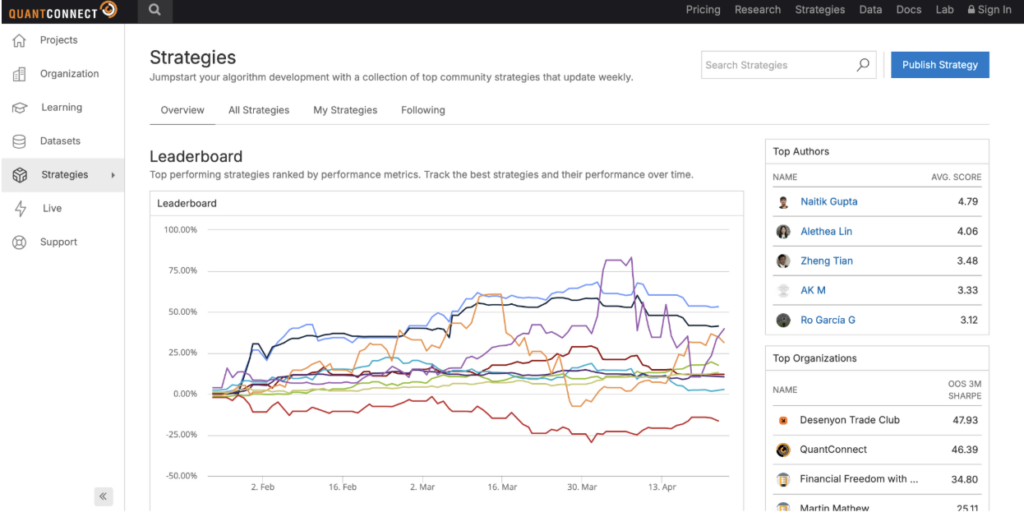Click the Strategies cube icon
The image size is (1024, 526).
20,175
